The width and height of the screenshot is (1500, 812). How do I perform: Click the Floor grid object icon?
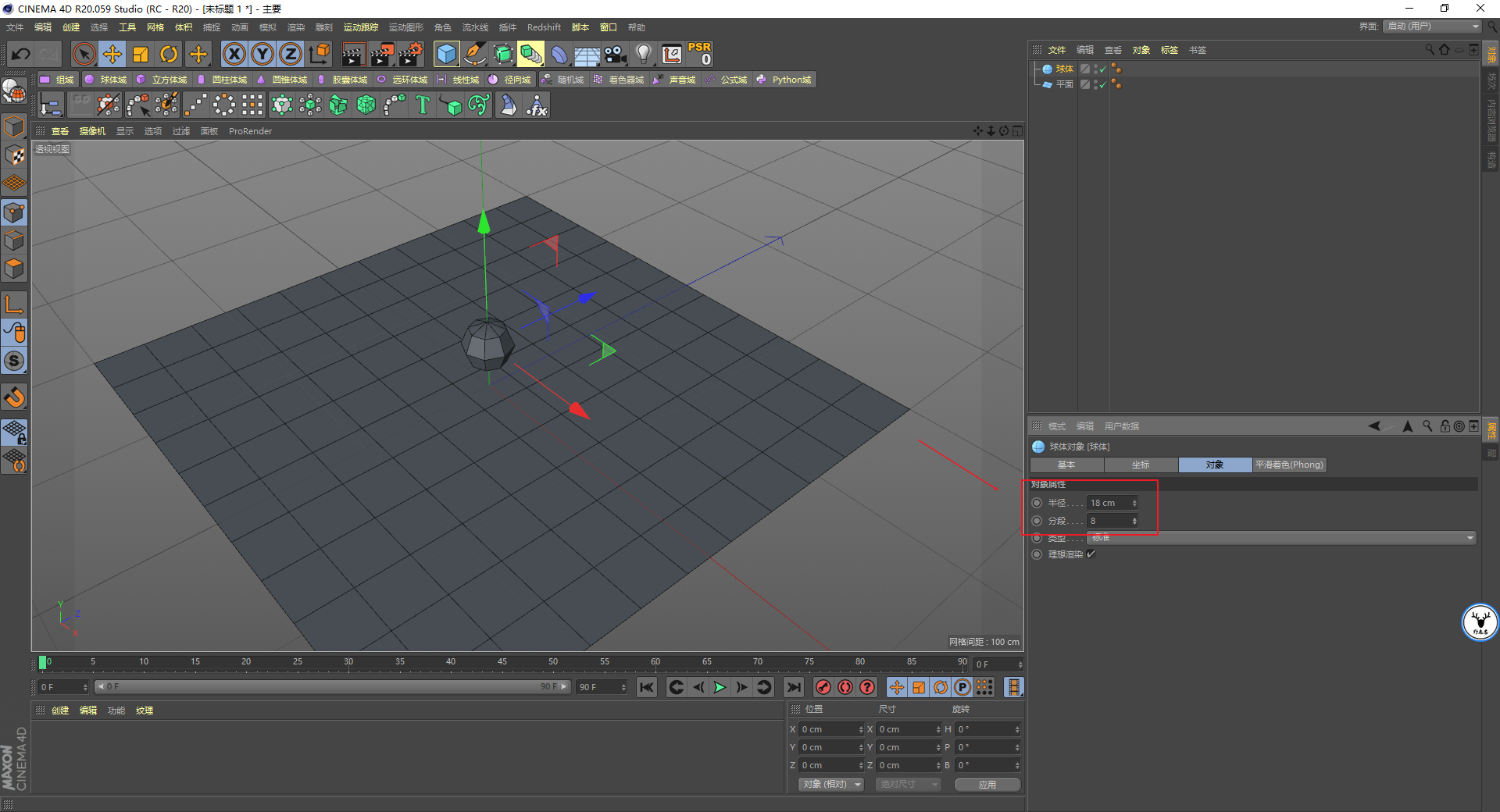pyautogui.click(x=587, y=54)
